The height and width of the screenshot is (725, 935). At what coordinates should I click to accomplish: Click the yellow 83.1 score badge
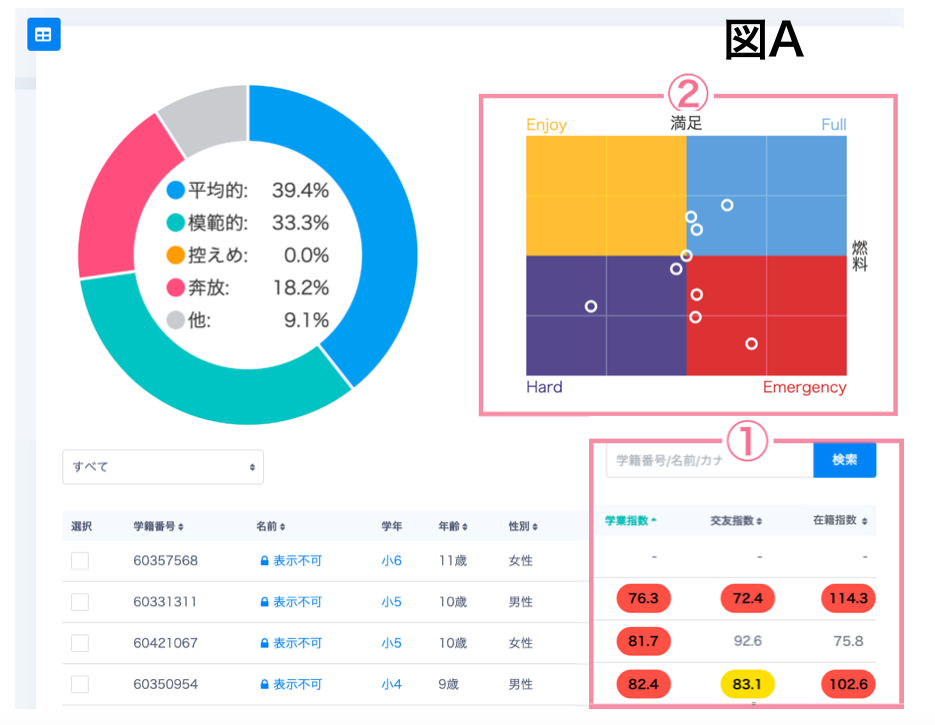[748, 684]
